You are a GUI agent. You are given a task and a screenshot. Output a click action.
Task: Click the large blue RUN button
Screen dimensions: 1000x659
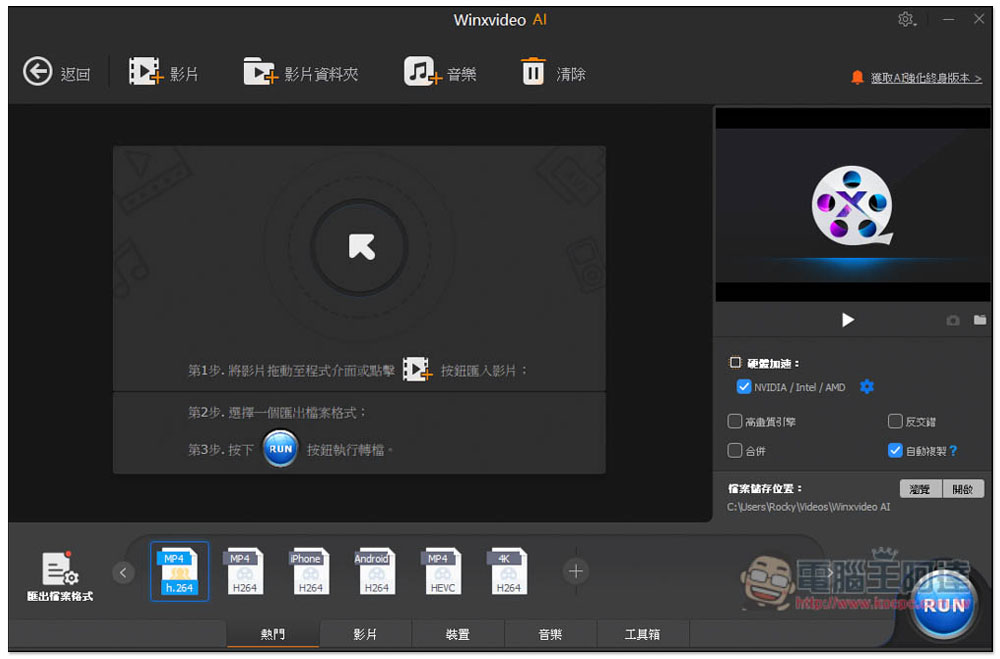click(945, 605)
